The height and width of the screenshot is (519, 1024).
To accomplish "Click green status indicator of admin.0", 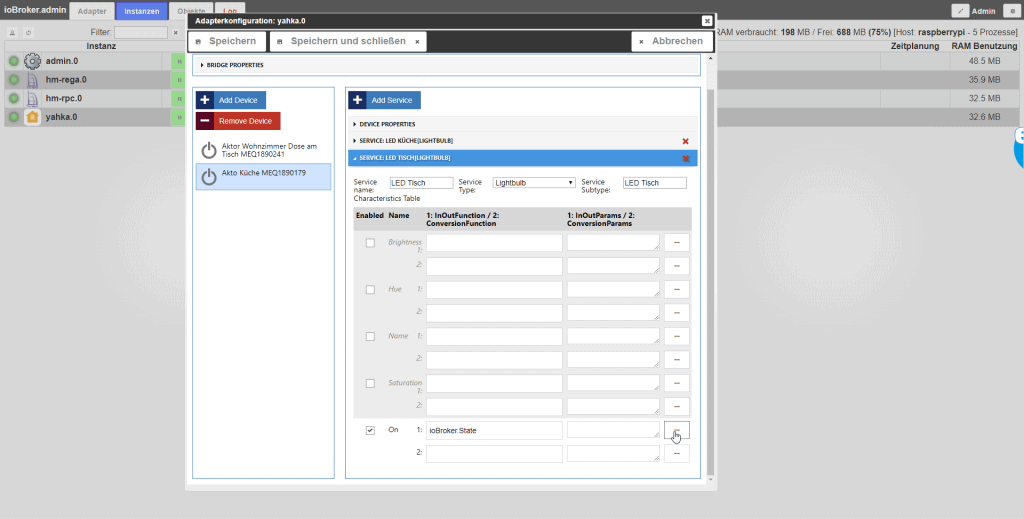I will coord(14,61).
